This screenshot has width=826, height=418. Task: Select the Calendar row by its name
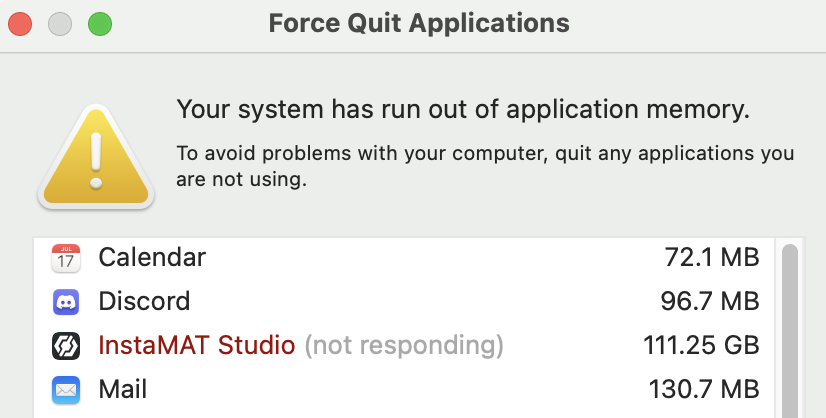152,258
